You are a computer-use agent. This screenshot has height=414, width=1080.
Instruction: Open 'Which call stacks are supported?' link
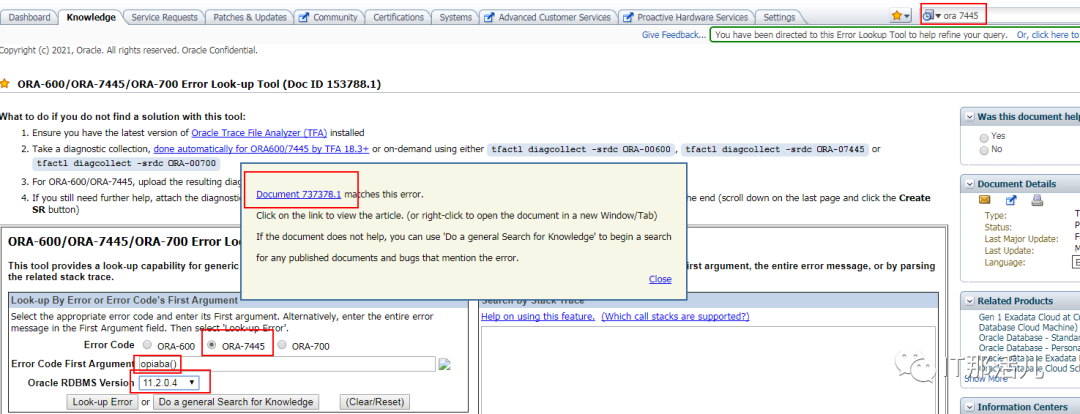coord(675,316)
